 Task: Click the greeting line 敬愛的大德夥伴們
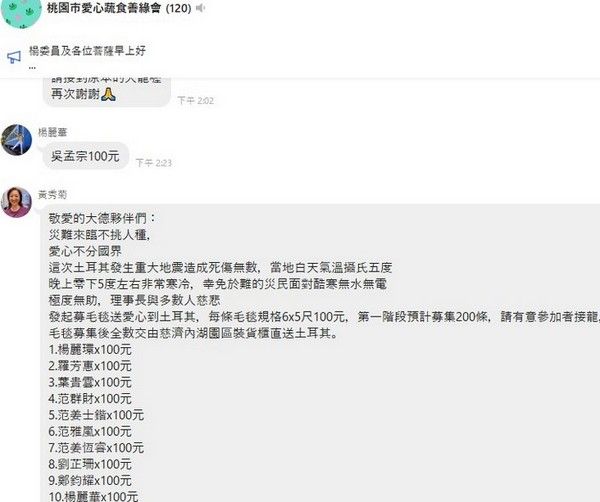coord(103,218)
